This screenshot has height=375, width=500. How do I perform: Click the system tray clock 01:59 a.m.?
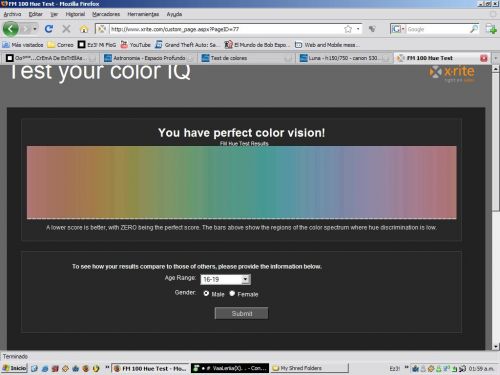(x=481, y=368)
